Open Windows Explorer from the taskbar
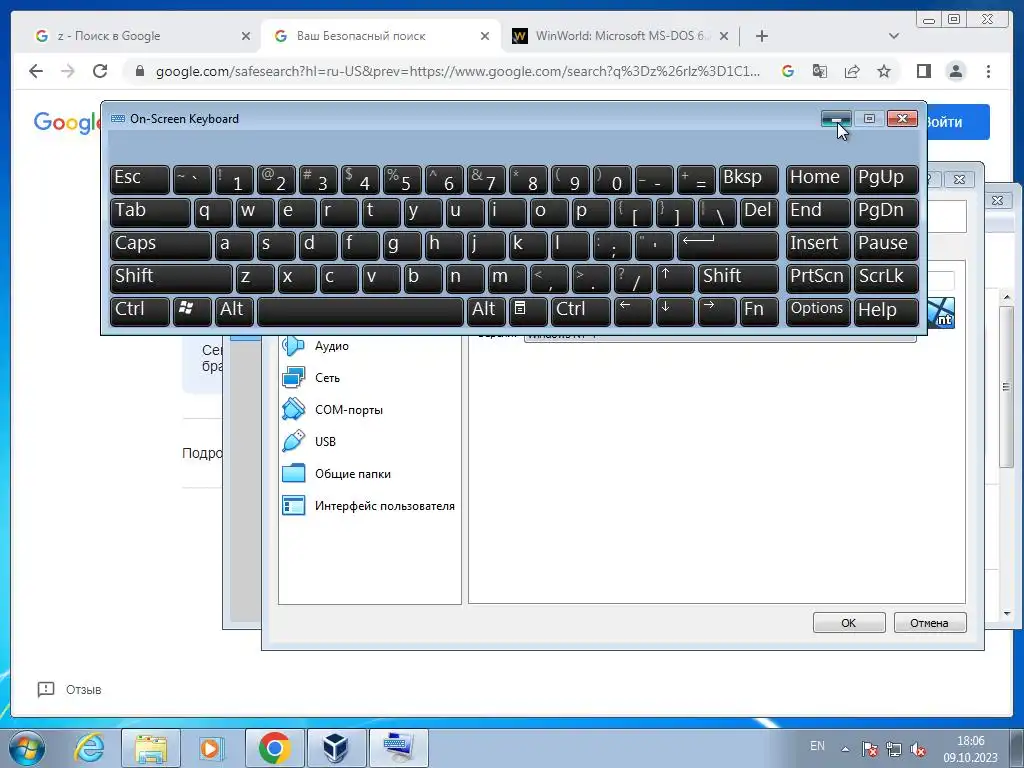The image size is (1024, 768). [151, 748]
